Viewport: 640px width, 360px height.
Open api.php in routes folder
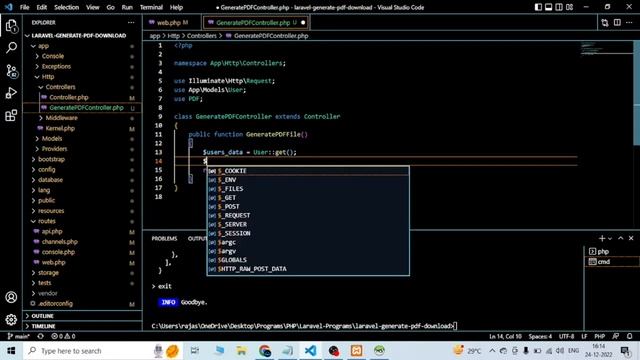coord(52,231)
